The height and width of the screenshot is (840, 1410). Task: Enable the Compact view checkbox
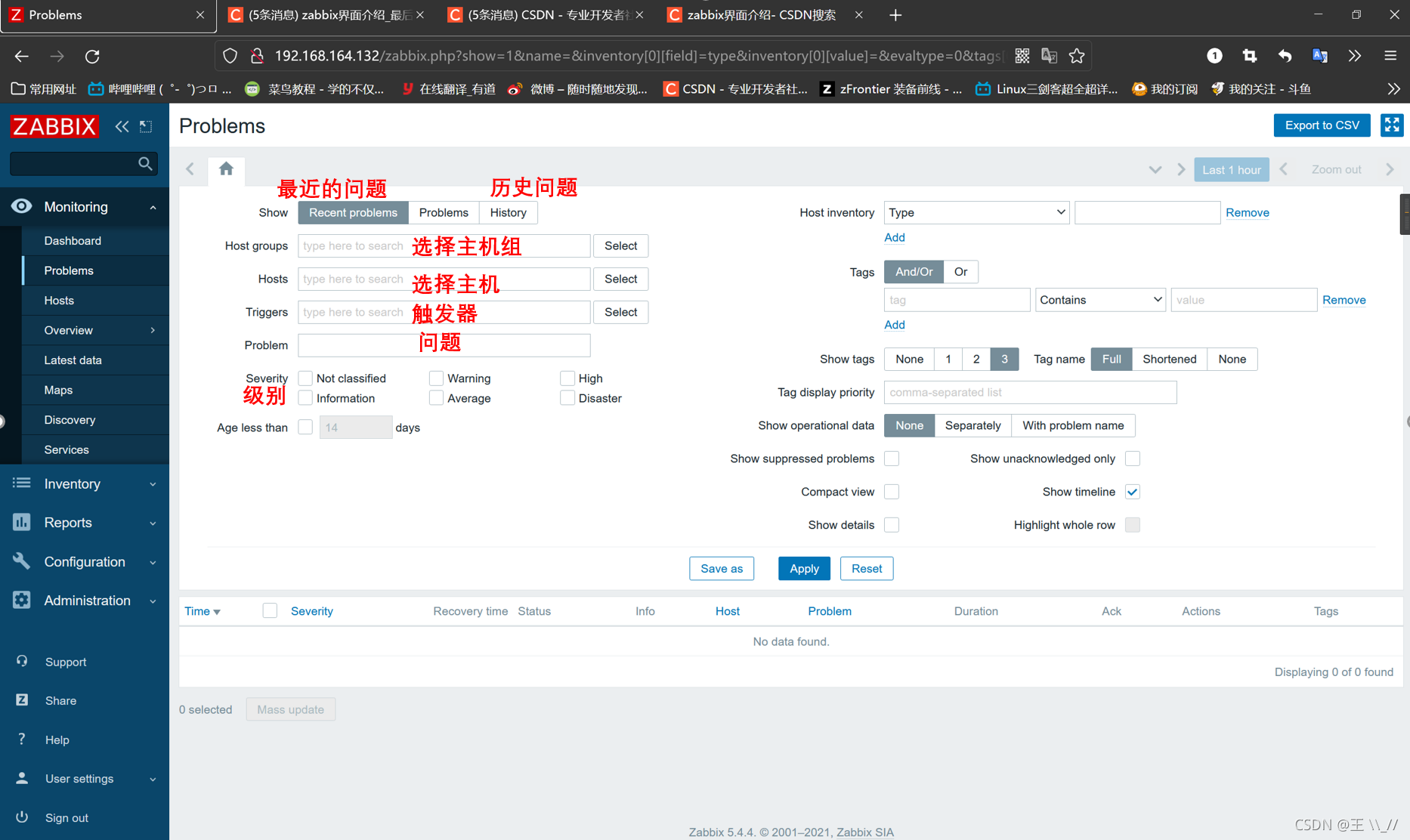pos(892,492)
